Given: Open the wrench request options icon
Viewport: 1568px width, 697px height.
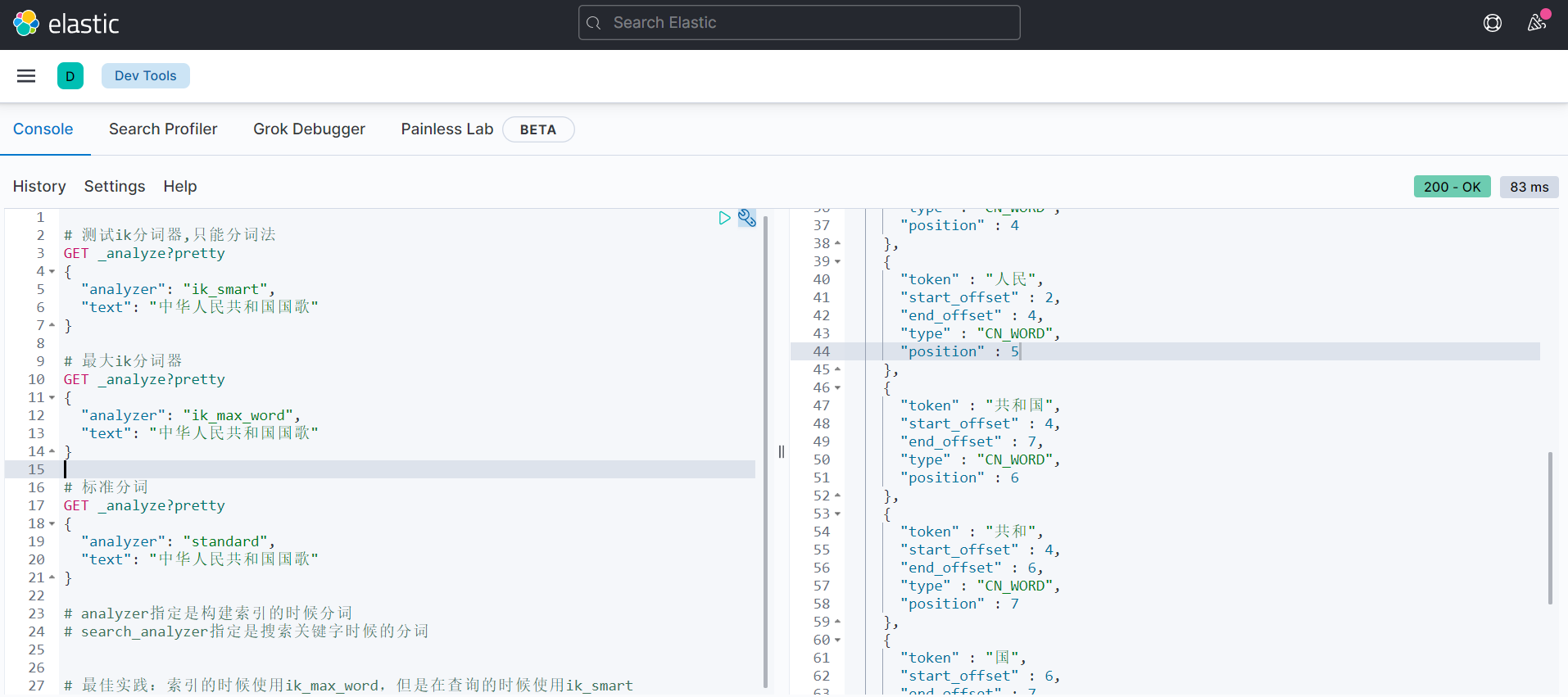Looking at the screenshot, I should click(x=747, y=218).
